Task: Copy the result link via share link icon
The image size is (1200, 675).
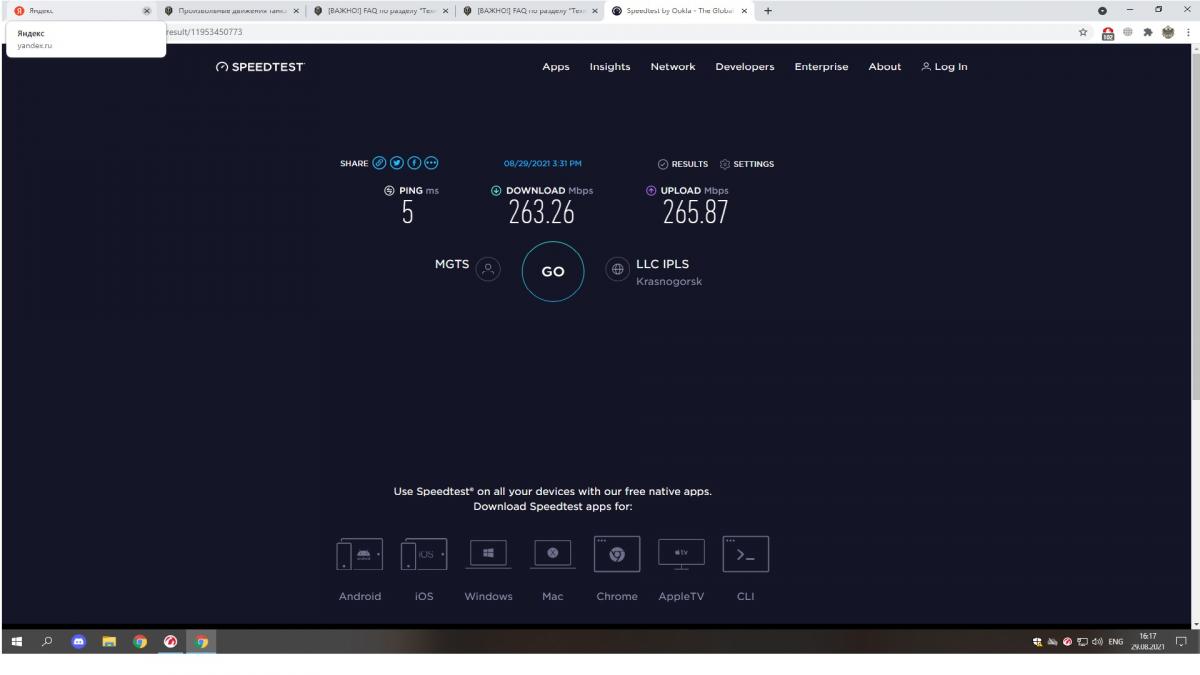Action: [380, 163]
